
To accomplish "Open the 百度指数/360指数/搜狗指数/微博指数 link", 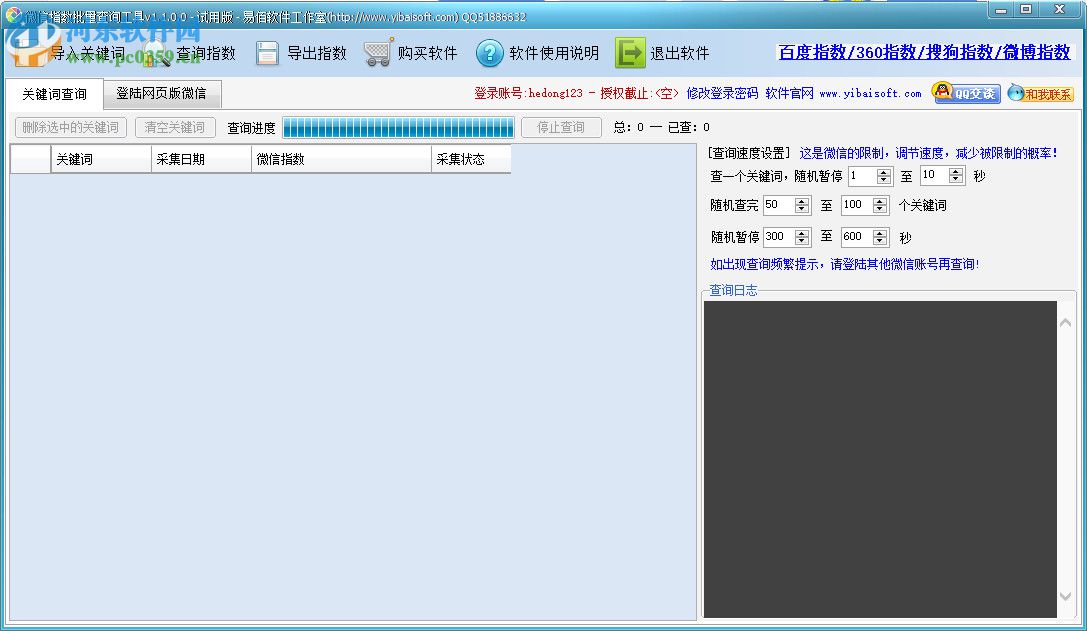I will tap(924, 52).
